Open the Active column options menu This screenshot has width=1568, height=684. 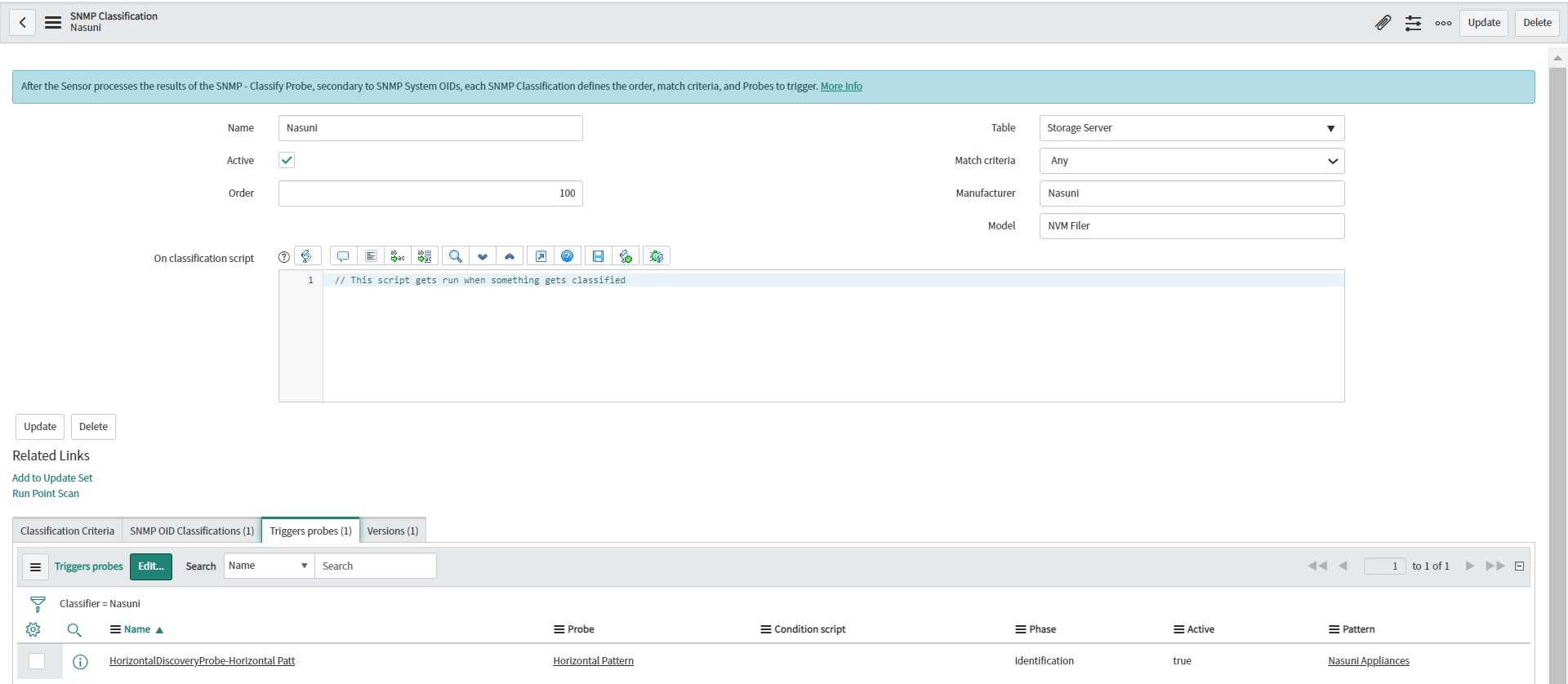1178,629
